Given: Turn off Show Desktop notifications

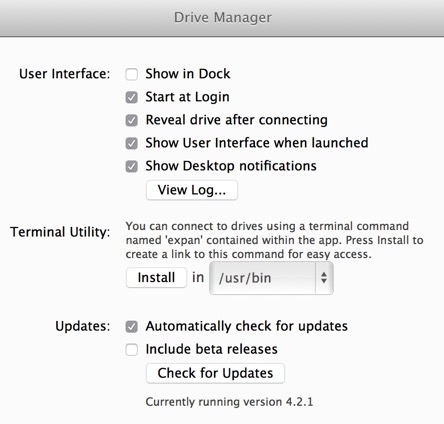Looking at the screenshot, I should [x=131, y=166].
